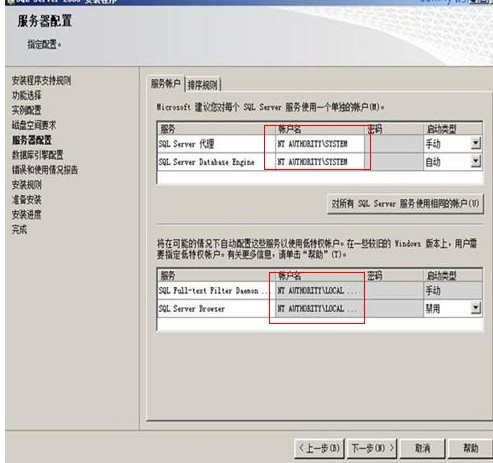
Task: Click 启动类型 column header in lower table
Action: tap(453, 276)
